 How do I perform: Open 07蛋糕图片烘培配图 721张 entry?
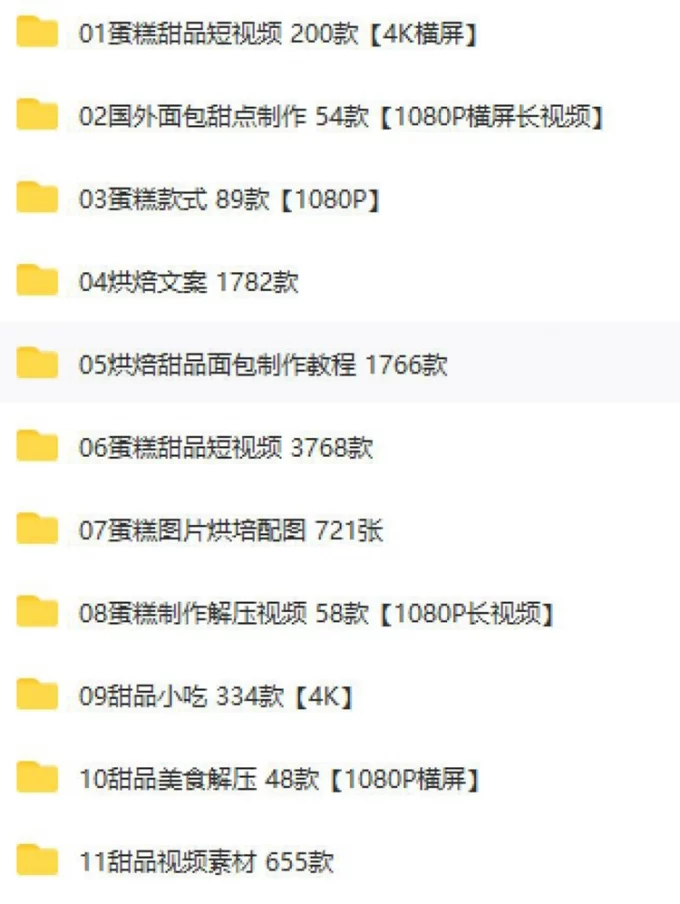point(231,531)
